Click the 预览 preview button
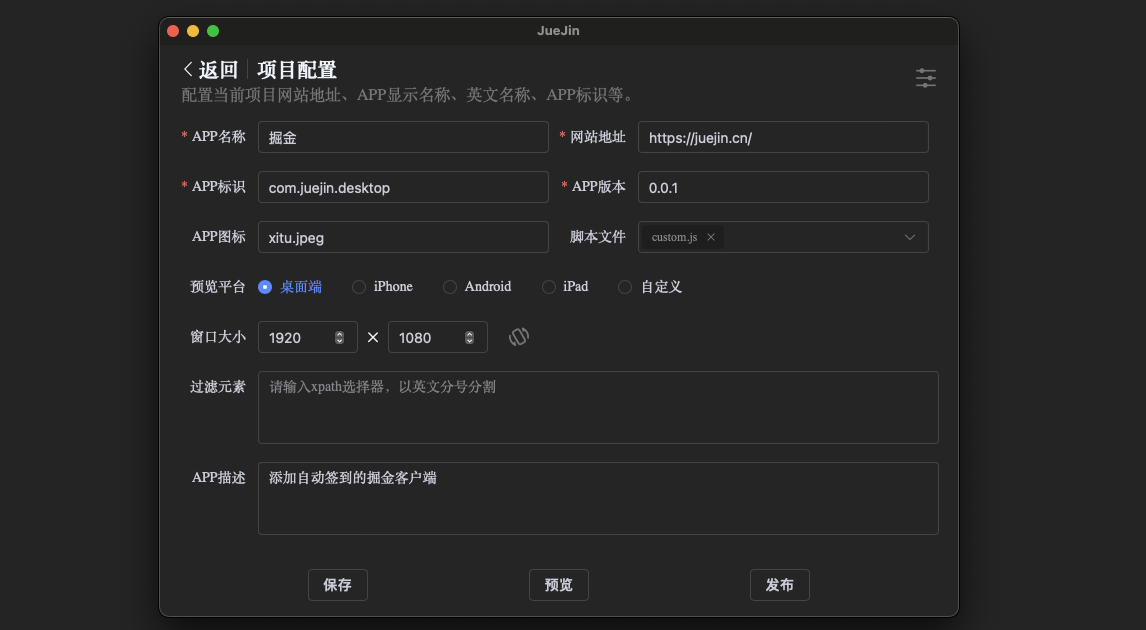The width and height of the screenshot is (1146, 630). (x=558, y=585)
